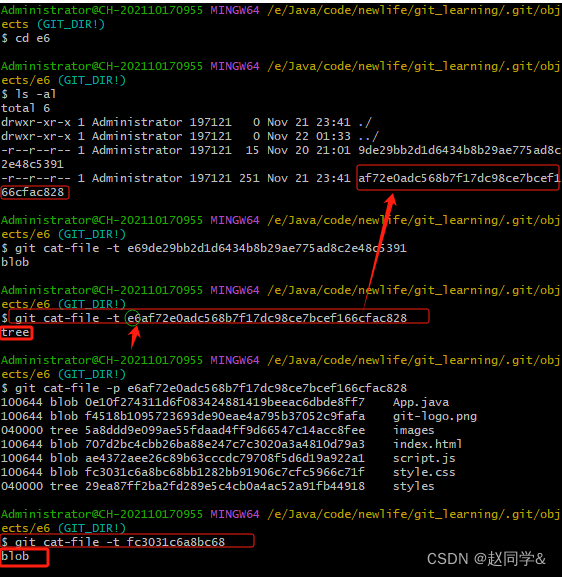Click "blob" output below the e69de29 command

point(15,262)
